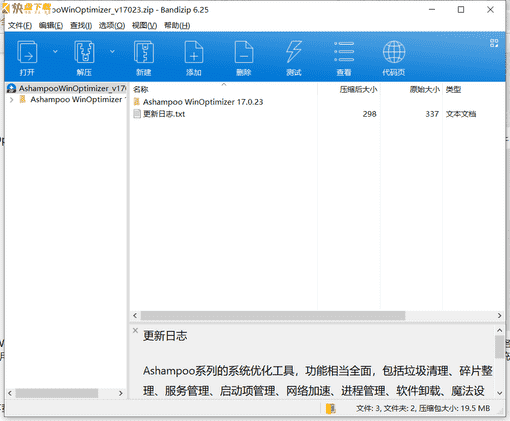Click the left tree horizontal scrollbar thumb
This screenshot has height=421, width=510.
57,393
